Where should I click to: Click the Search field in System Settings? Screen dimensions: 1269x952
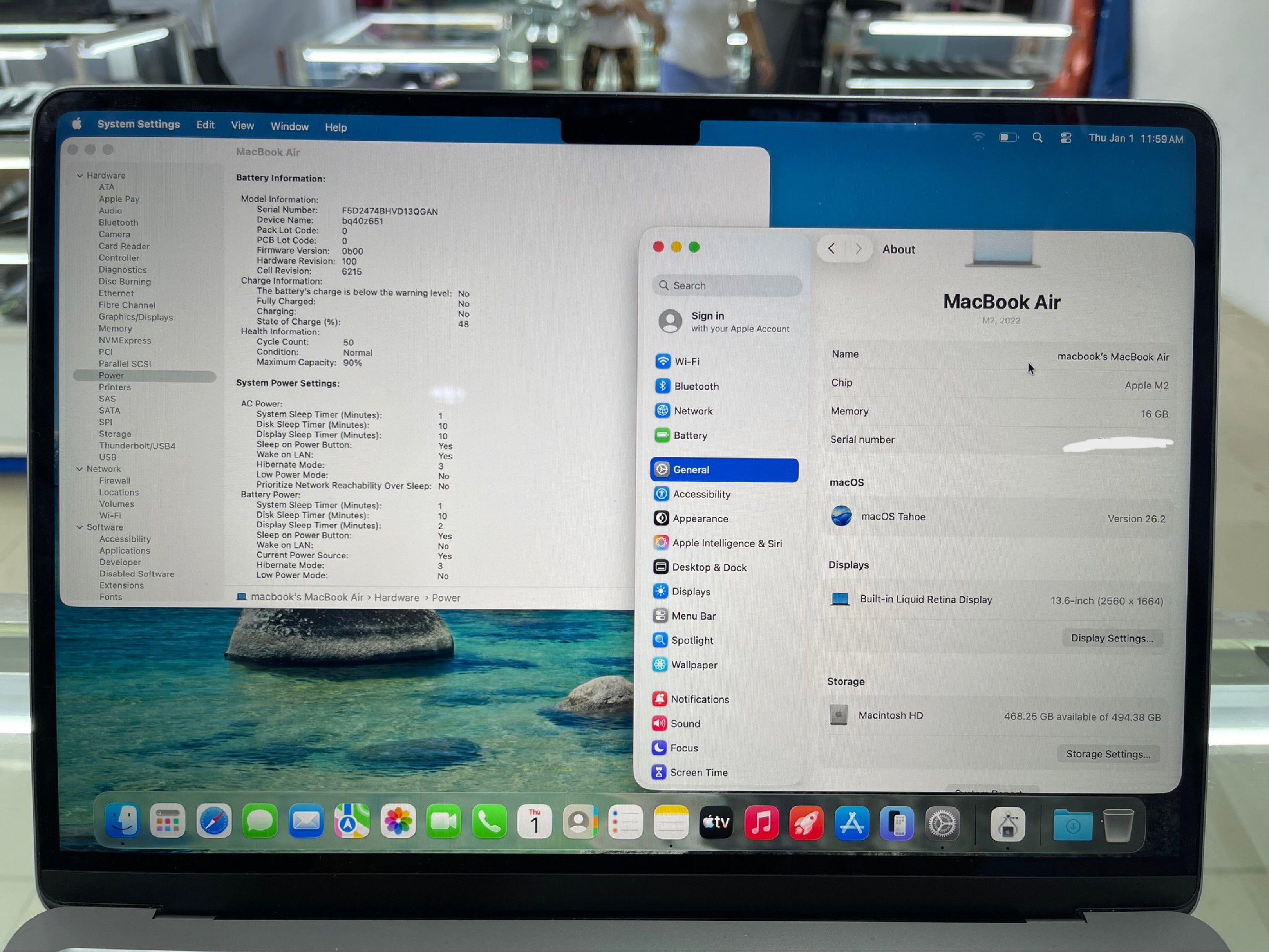click(726, 285)
